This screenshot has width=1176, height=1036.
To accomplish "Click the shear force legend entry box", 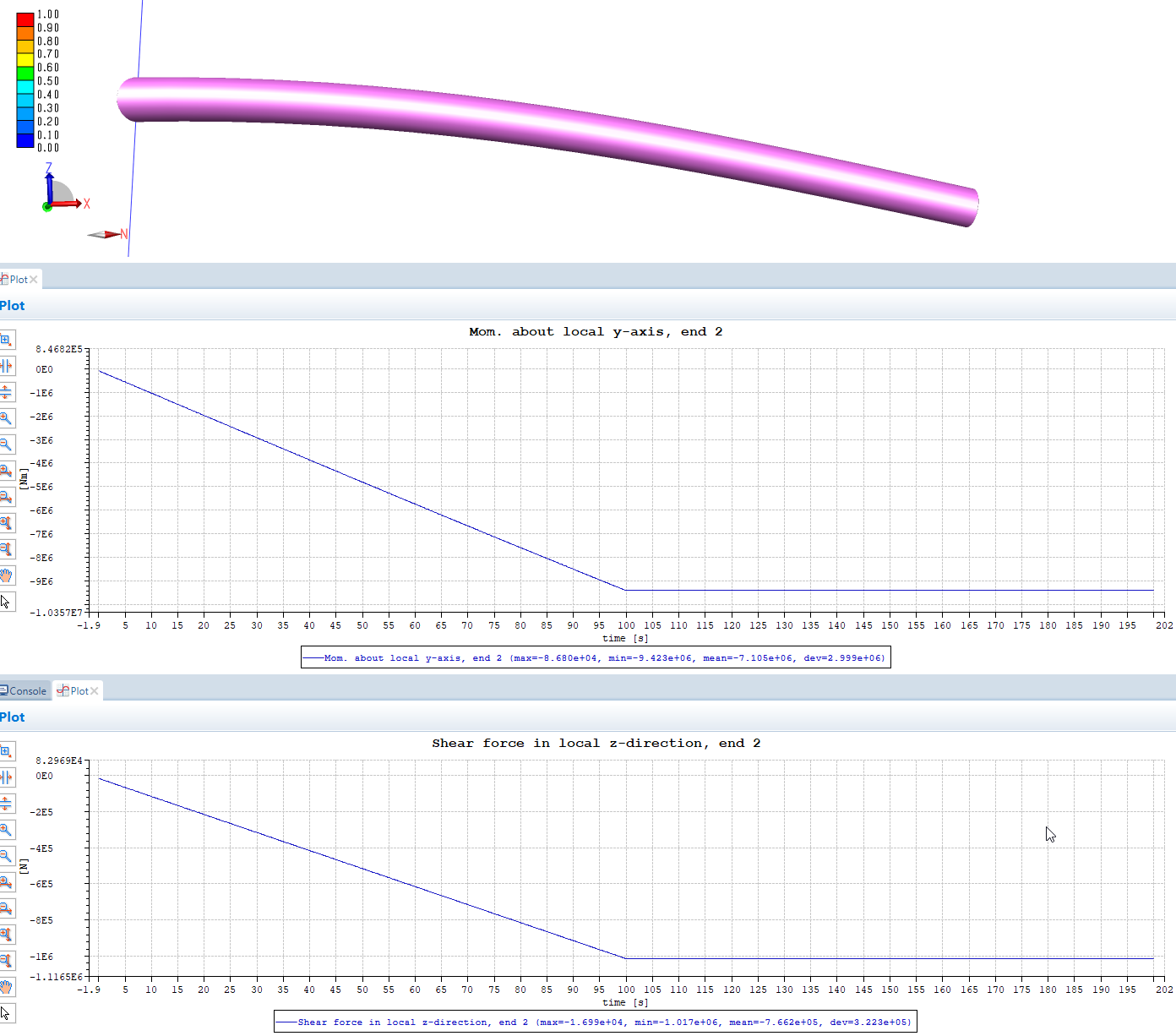I will pos(596,1022).
